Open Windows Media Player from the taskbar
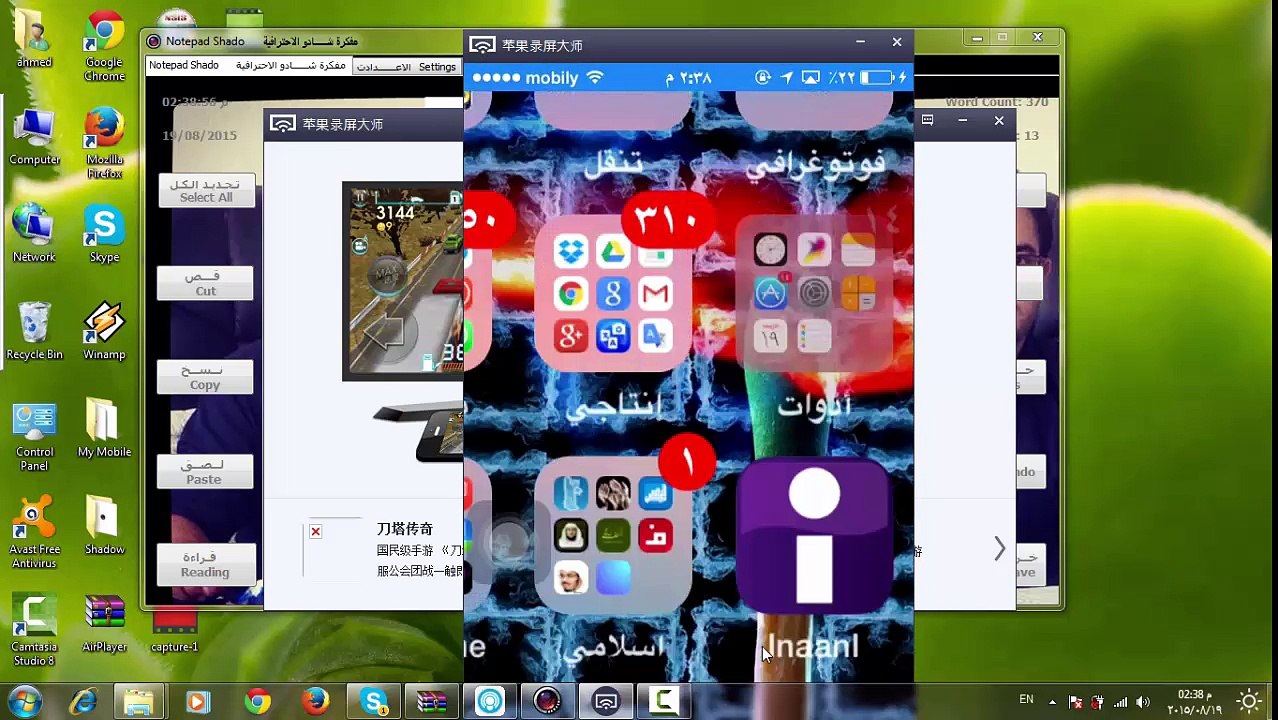 click(x=197, y=702)
